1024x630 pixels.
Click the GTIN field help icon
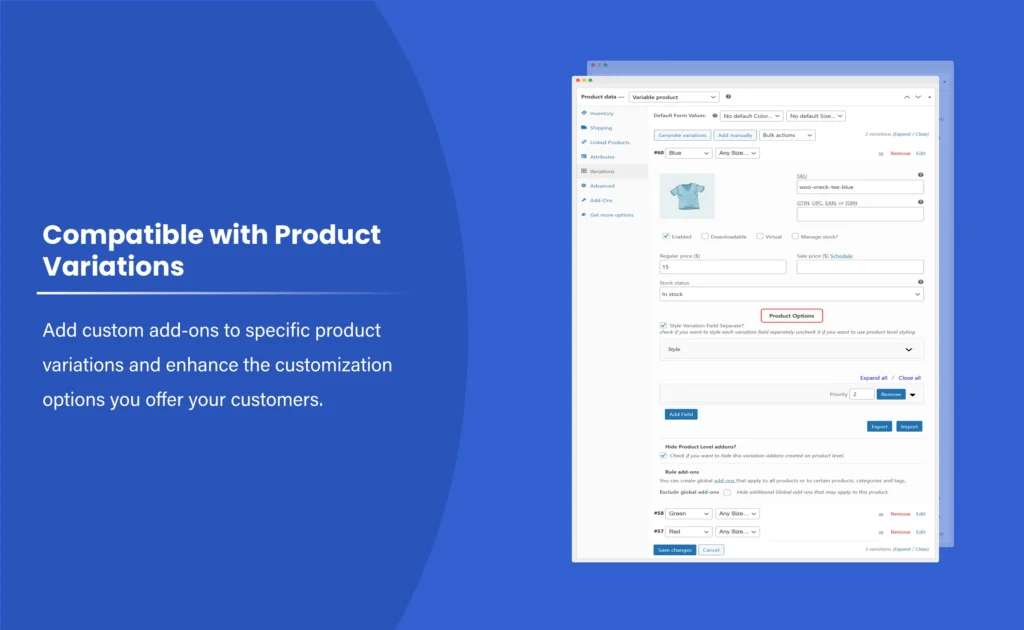click(920, 202)
